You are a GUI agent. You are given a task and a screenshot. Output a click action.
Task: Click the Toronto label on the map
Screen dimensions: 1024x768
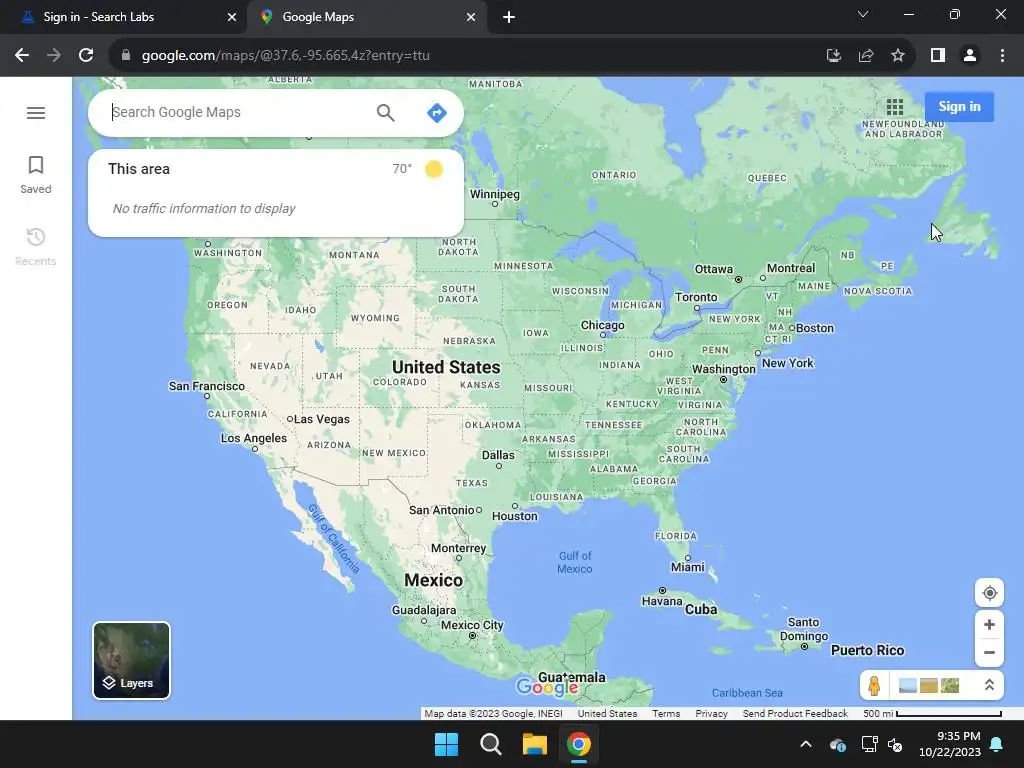click(696, 297)
